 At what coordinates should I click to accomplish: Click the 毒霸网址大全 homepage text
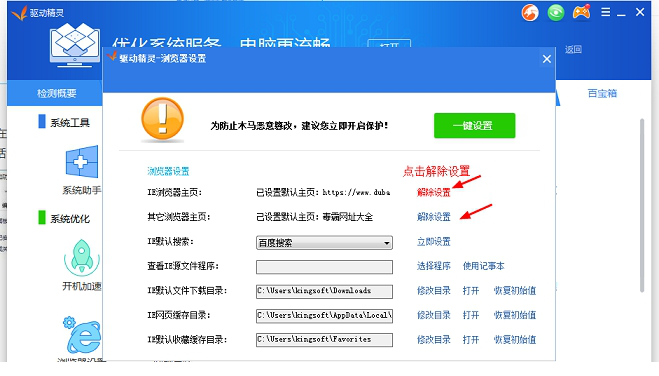[348, 217]
